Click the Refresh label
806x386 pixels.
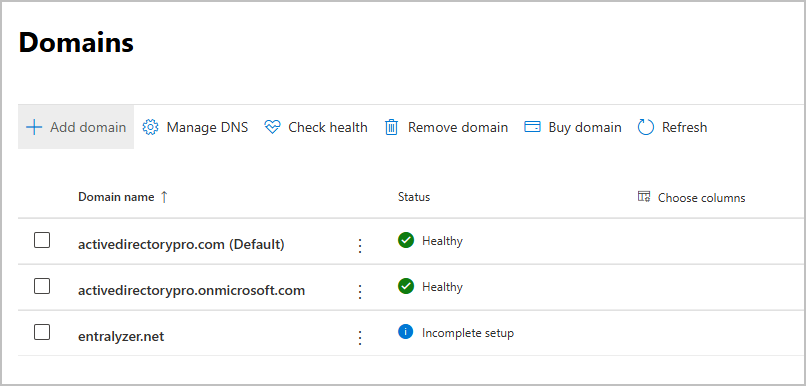[x=685, y=127]
